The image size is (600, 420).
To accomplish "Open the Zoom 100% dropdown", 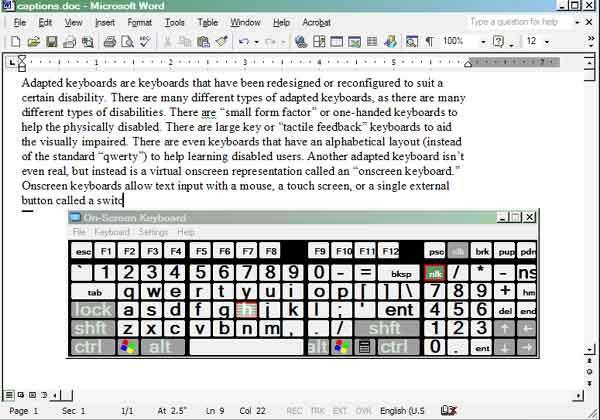I will [x=483, y=42].
